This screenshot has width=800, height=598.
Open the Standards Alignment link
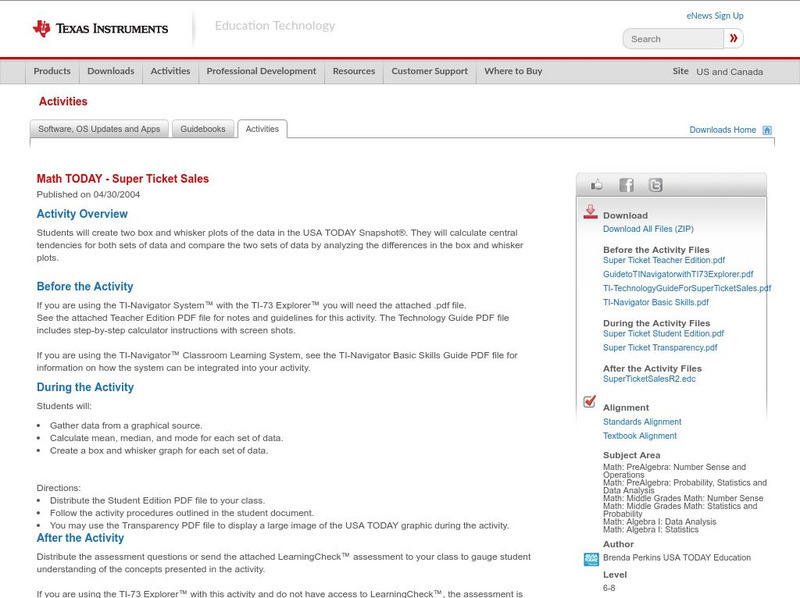[642, 422]
